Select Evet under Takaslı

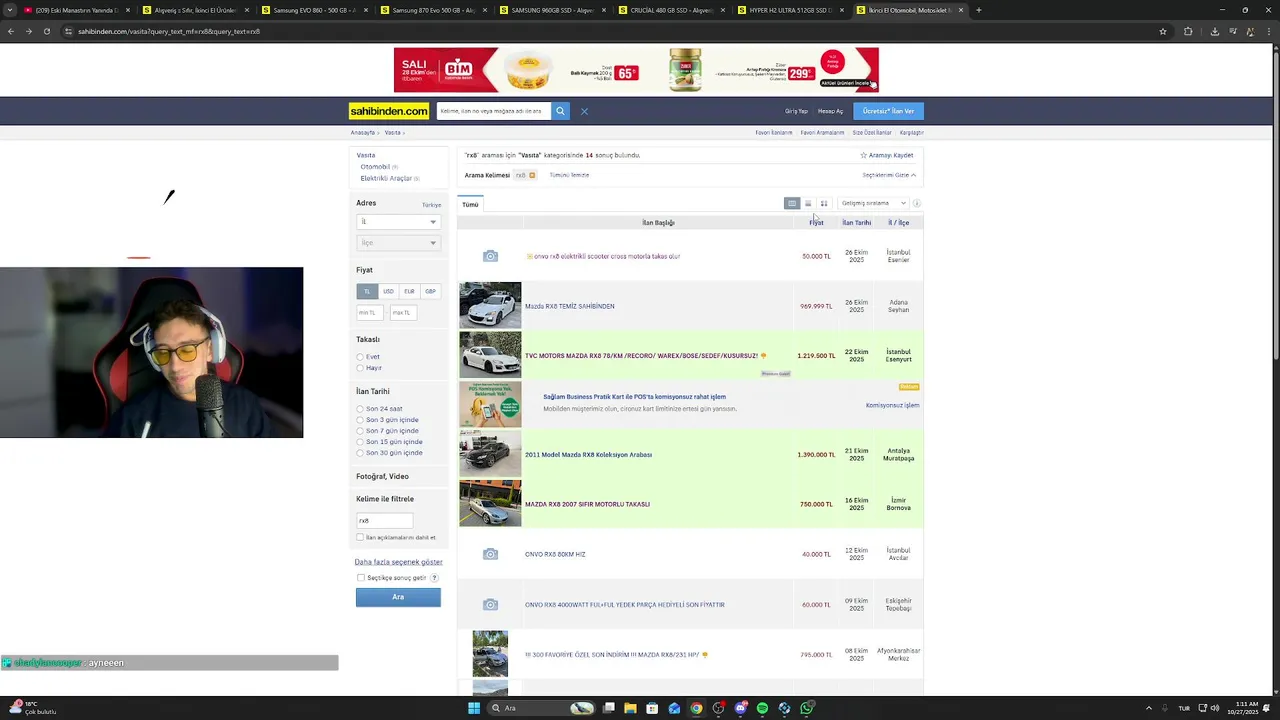coord(360,357)
